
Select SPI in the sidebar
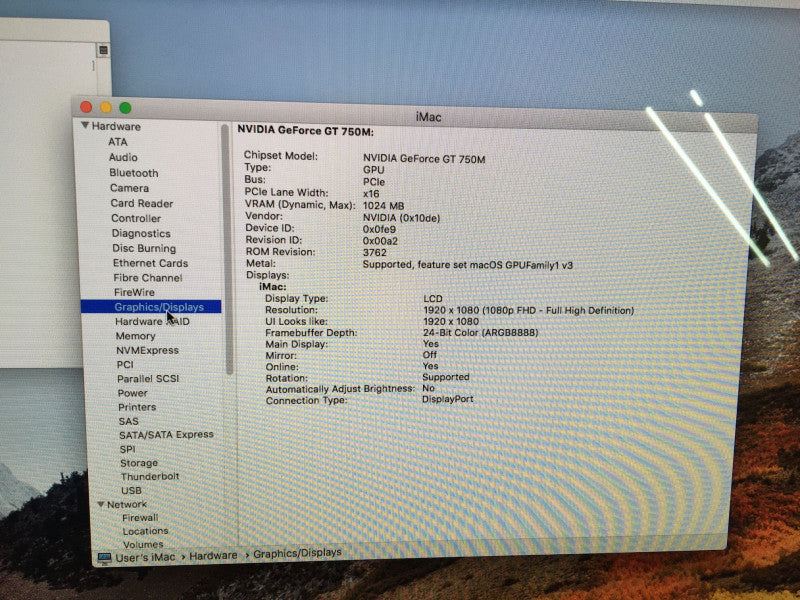coord(128,449)
